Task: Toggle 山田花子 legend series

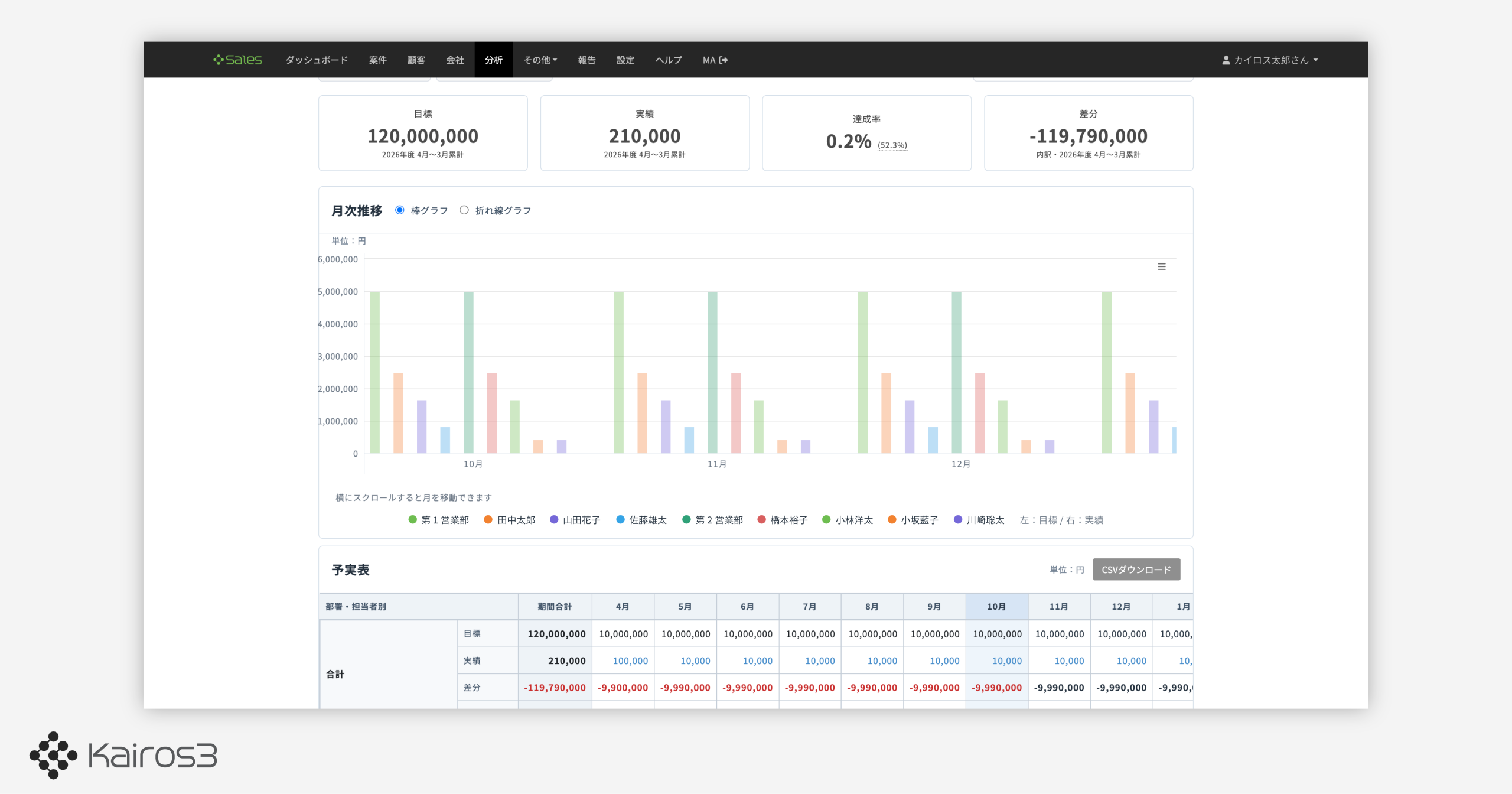Action: pos(575,520)
